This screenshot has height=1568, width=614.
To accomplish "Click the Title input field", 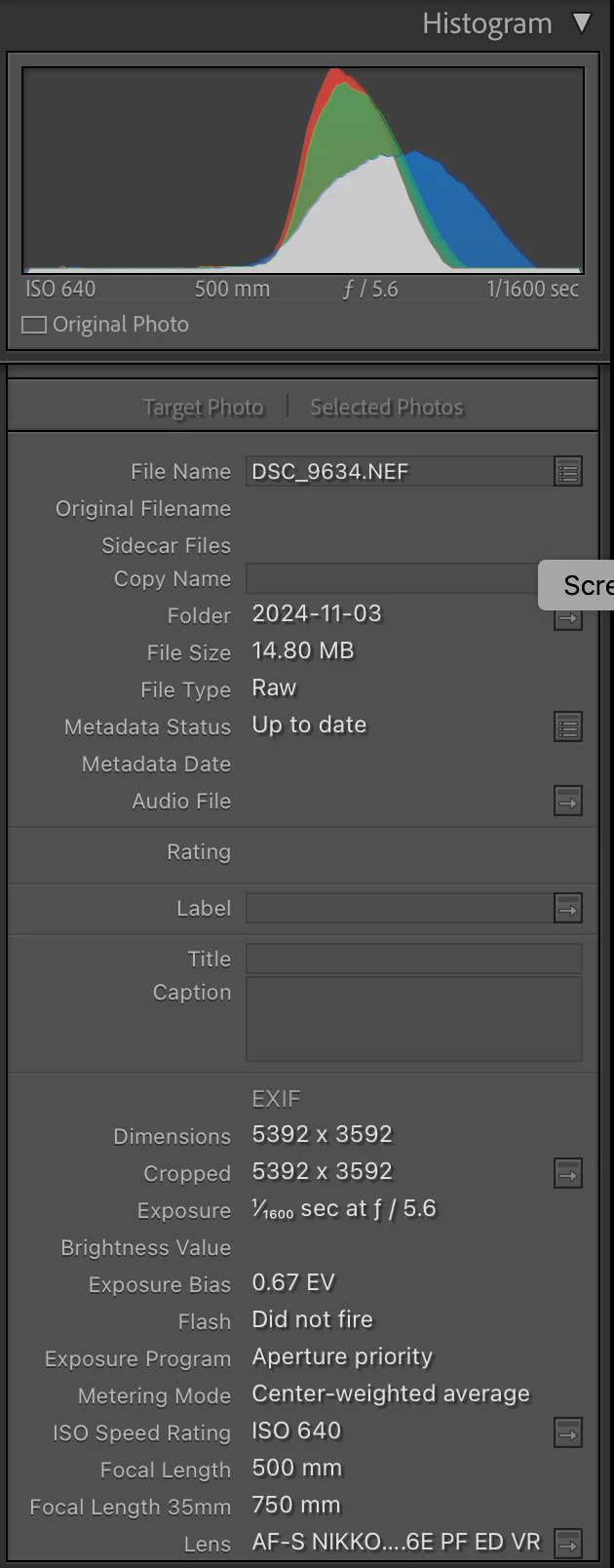I will pos(414,958).
